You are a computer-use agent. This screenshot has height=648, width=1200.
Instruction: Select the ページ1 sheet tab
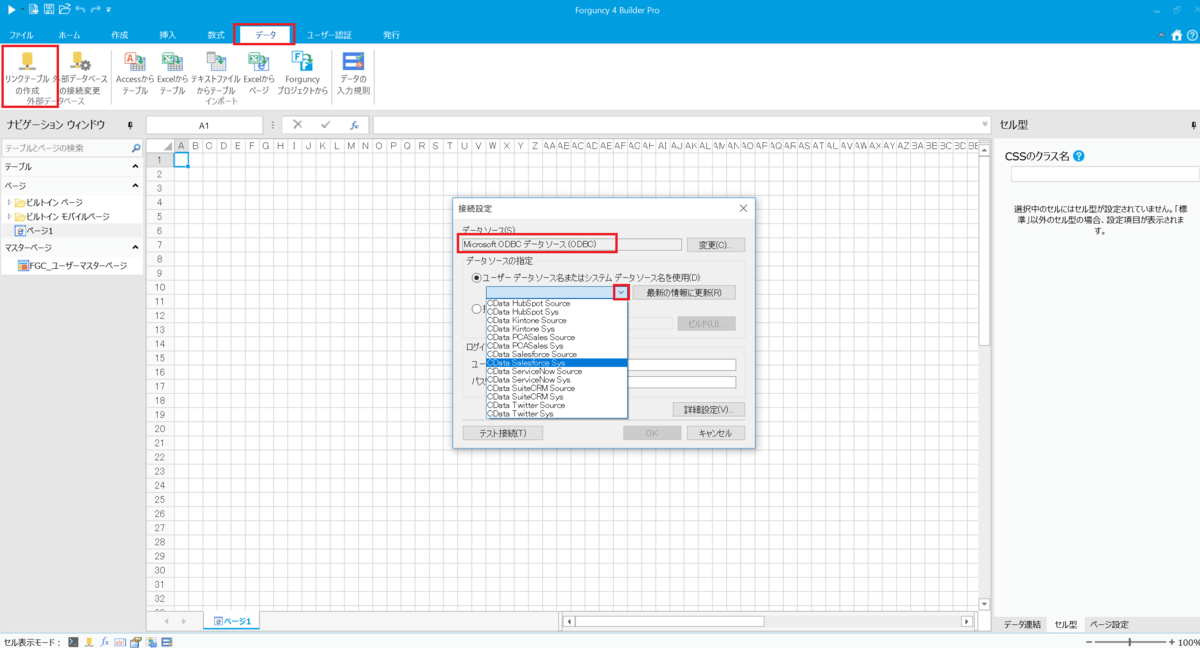[x=232, y=621]
